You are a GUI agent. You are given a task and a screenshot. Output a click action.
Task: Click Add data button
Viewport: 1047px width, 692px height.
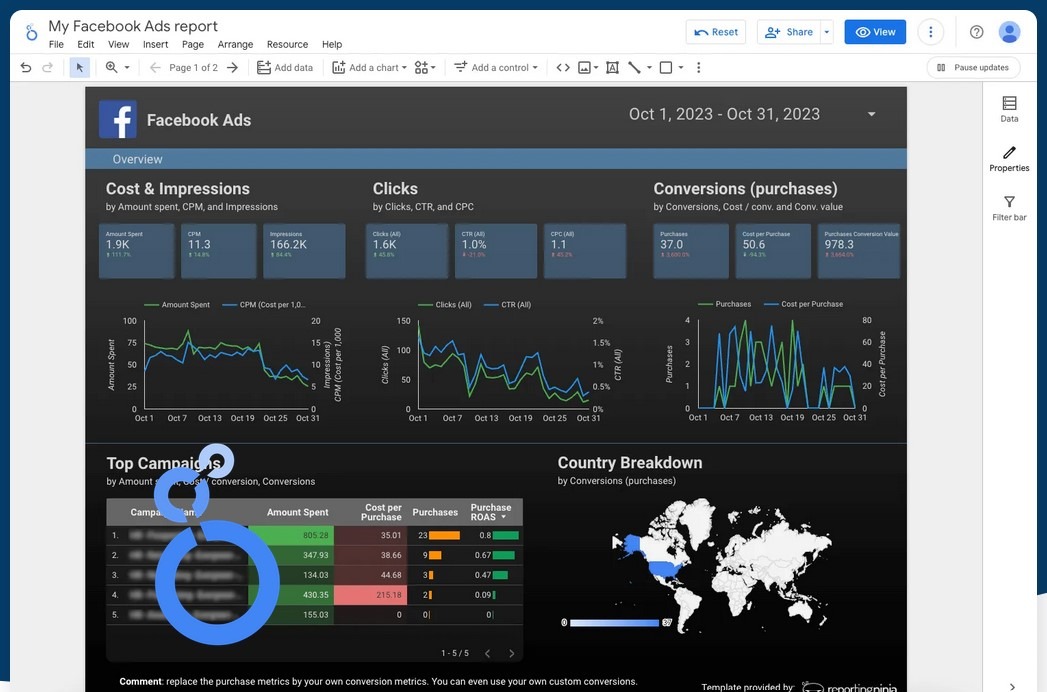pos(285,67)
